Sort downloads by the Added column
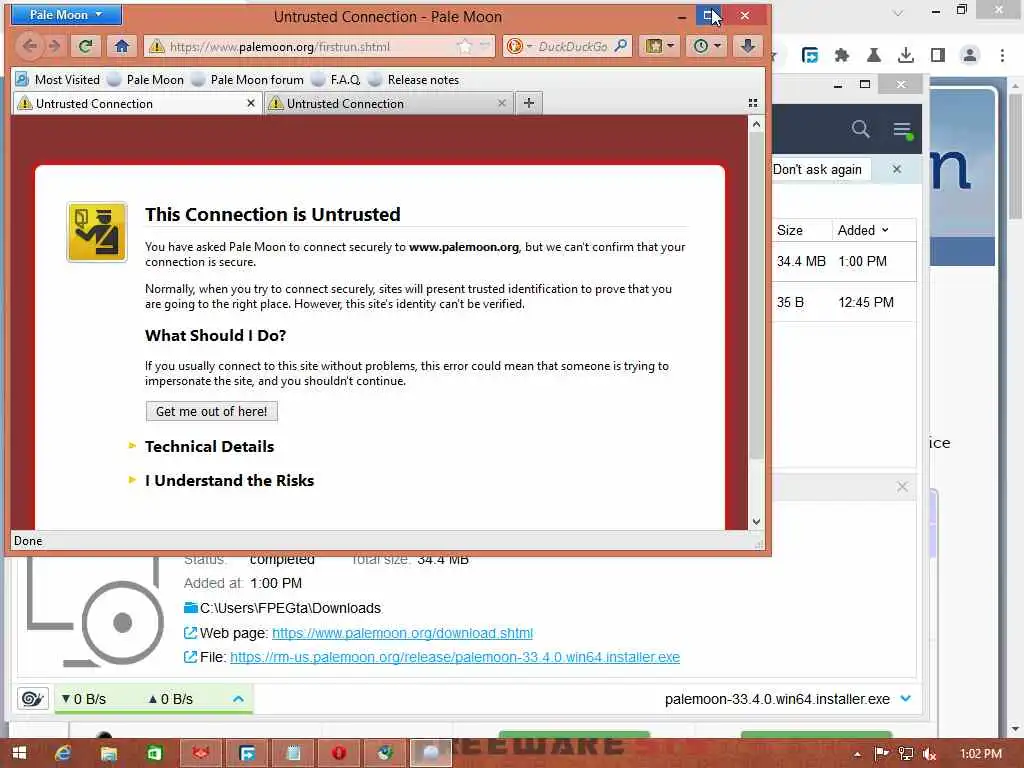The image size is (1024, 768). 863,230
